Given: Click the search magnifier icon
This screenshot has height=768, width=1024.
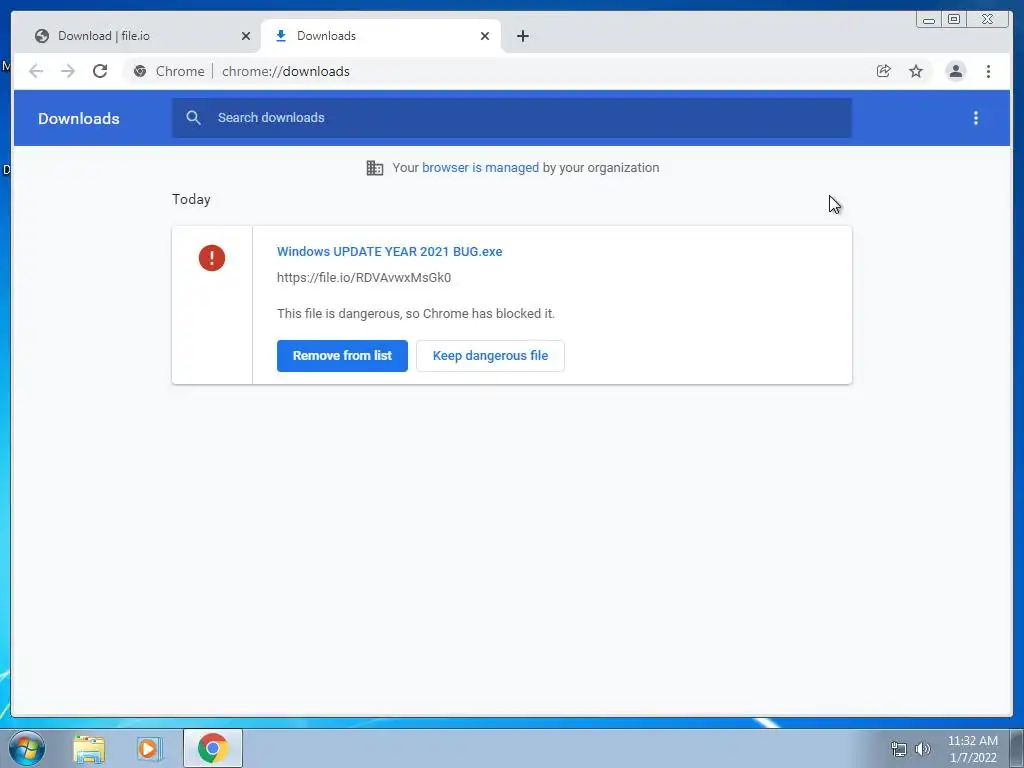Looking at the screenshot, I should click(x=193, y=118).
